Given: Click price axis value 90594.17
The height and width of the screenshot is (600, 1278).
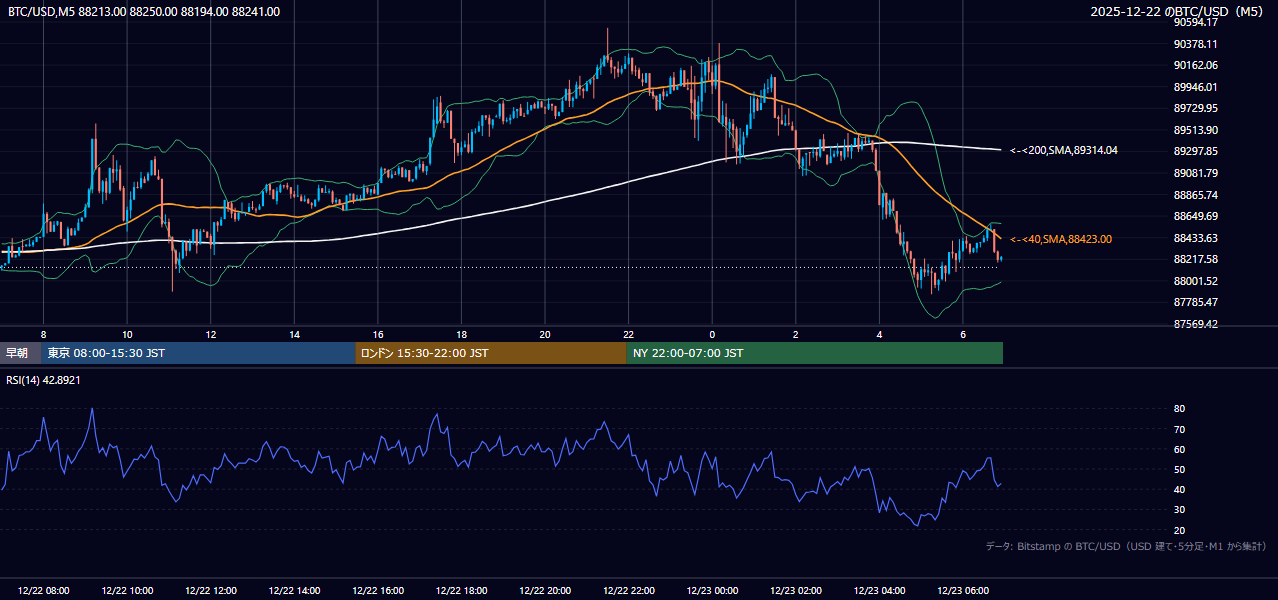Looking at the screenshot, I should [1195, 22].
